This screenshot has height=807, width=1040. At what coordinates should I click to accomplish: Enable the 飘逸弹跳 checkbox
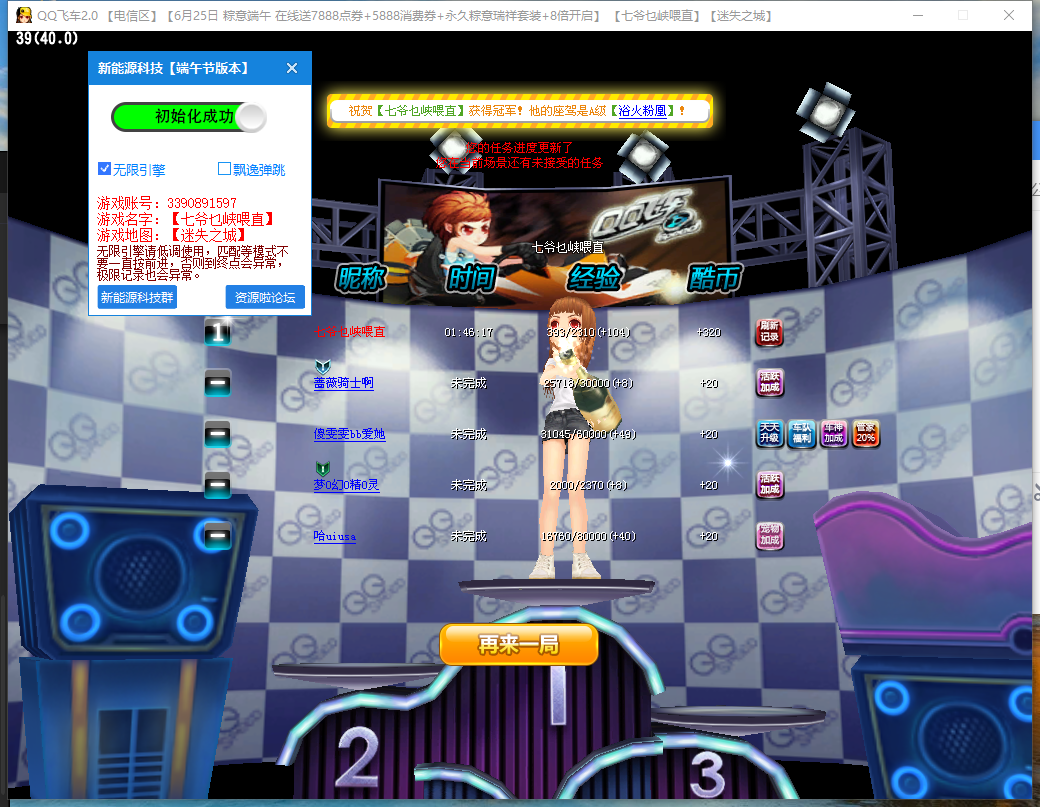point(224,168)
